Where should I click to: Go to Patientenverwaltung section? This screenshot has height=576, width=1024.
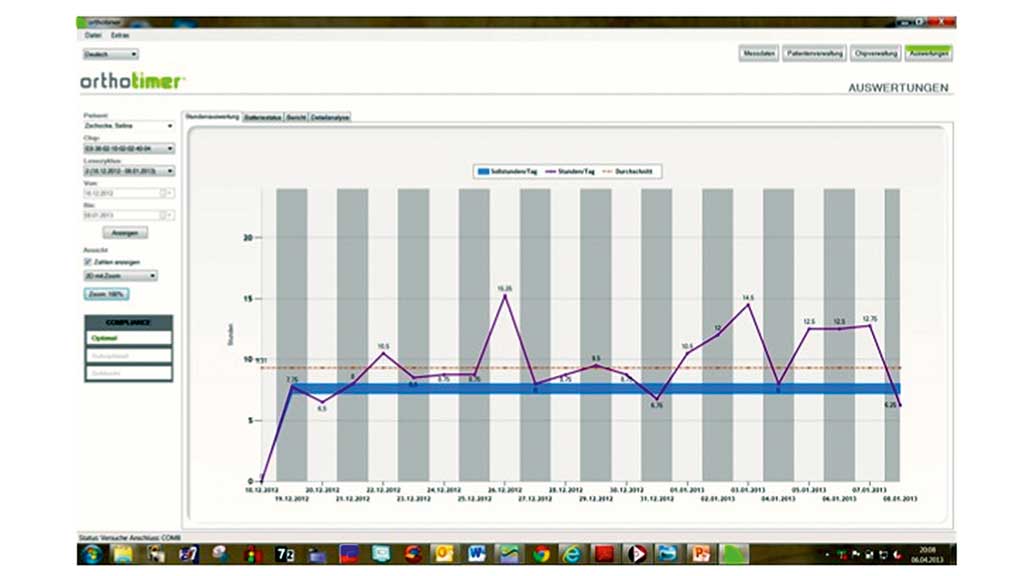(814, 53)
